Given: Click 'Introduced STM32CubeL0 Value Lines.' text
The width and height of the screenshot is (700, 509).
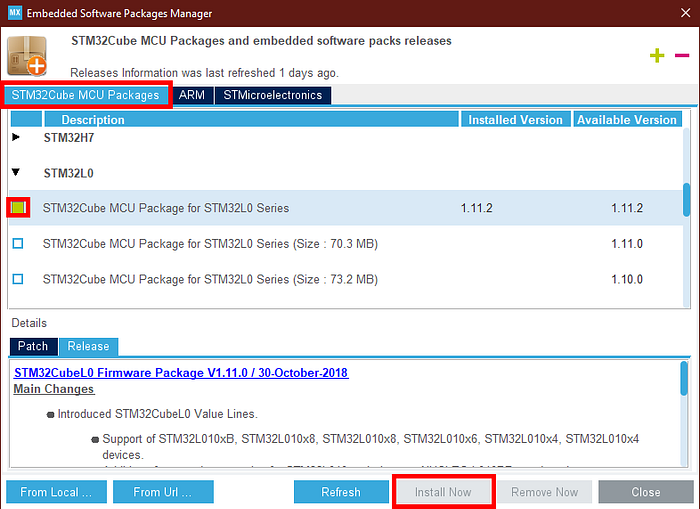Looking at the screenshot, I should point(158,414).
